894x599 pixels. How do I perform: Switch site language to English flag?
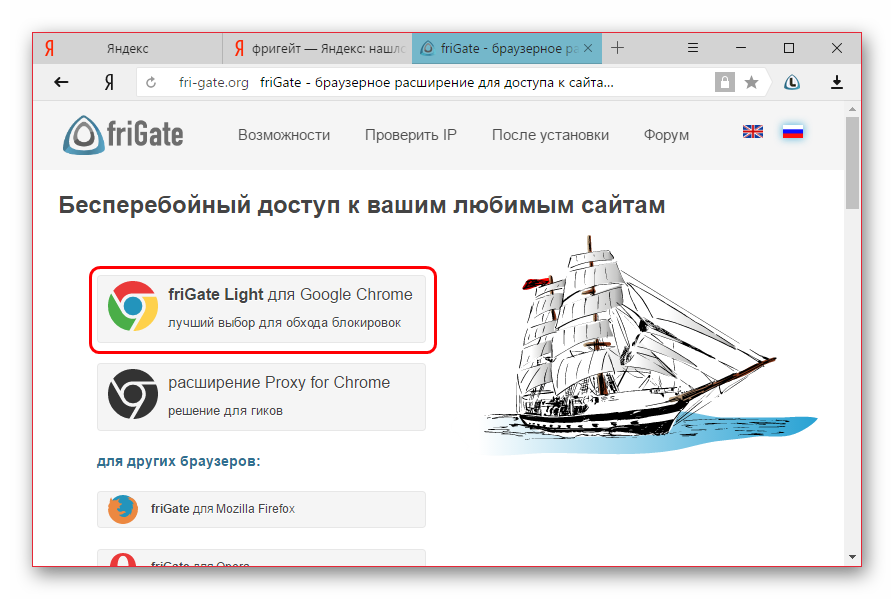click(752, 131)
